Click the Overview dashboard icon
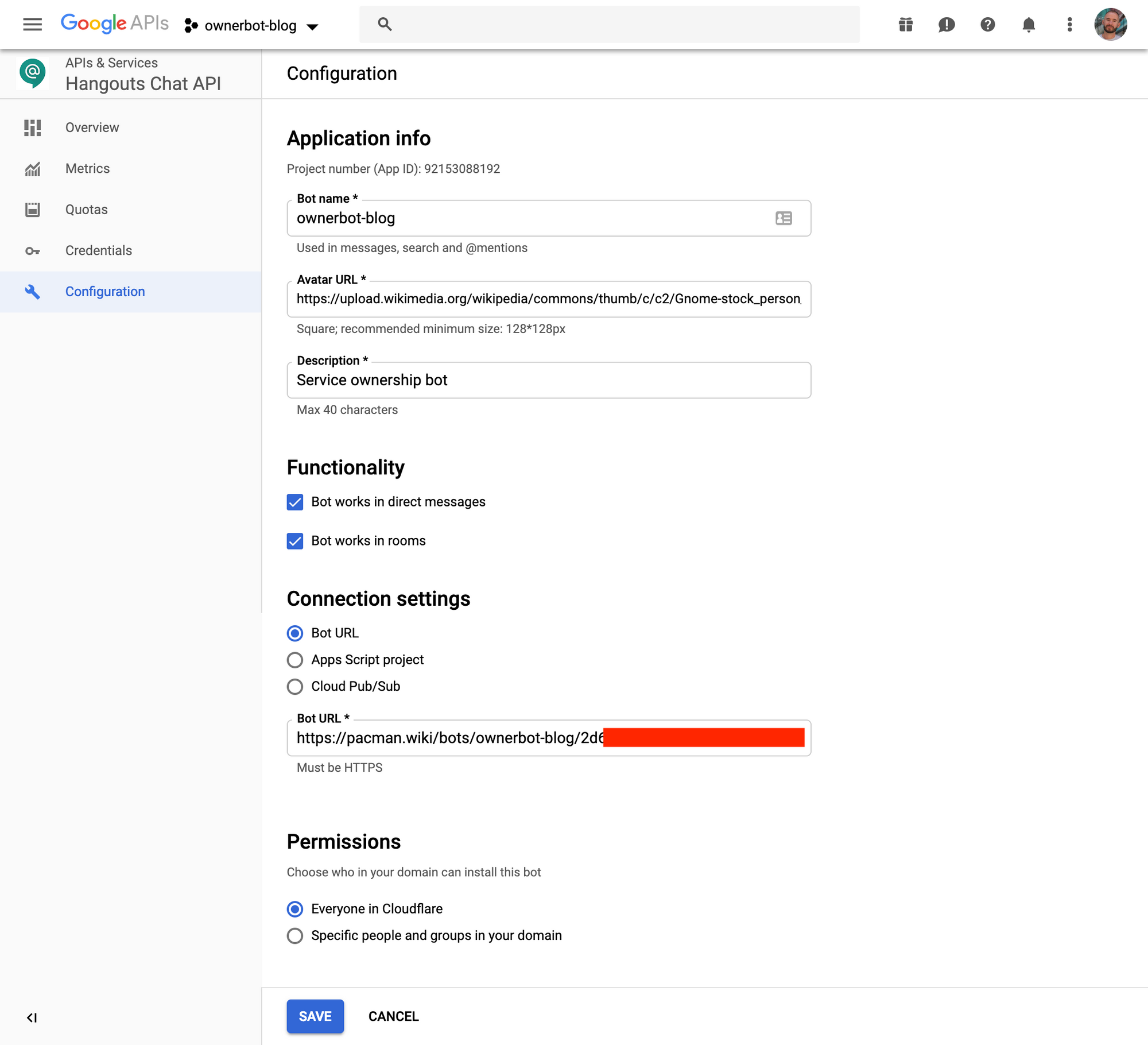The width and height of the screenshot is (1148, 1045). pyautogui.click(x=33, y=127)
